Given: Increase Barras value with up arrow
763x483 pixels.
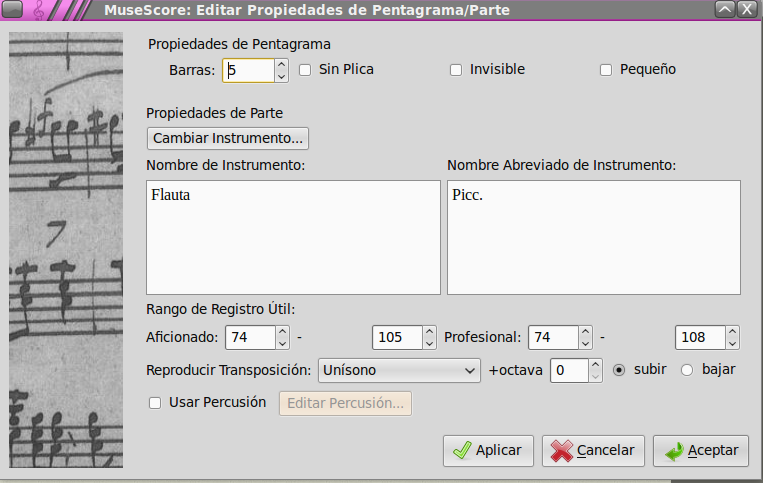Looking at the screenshot, I should pyautogui.click(x=281, y=65).
